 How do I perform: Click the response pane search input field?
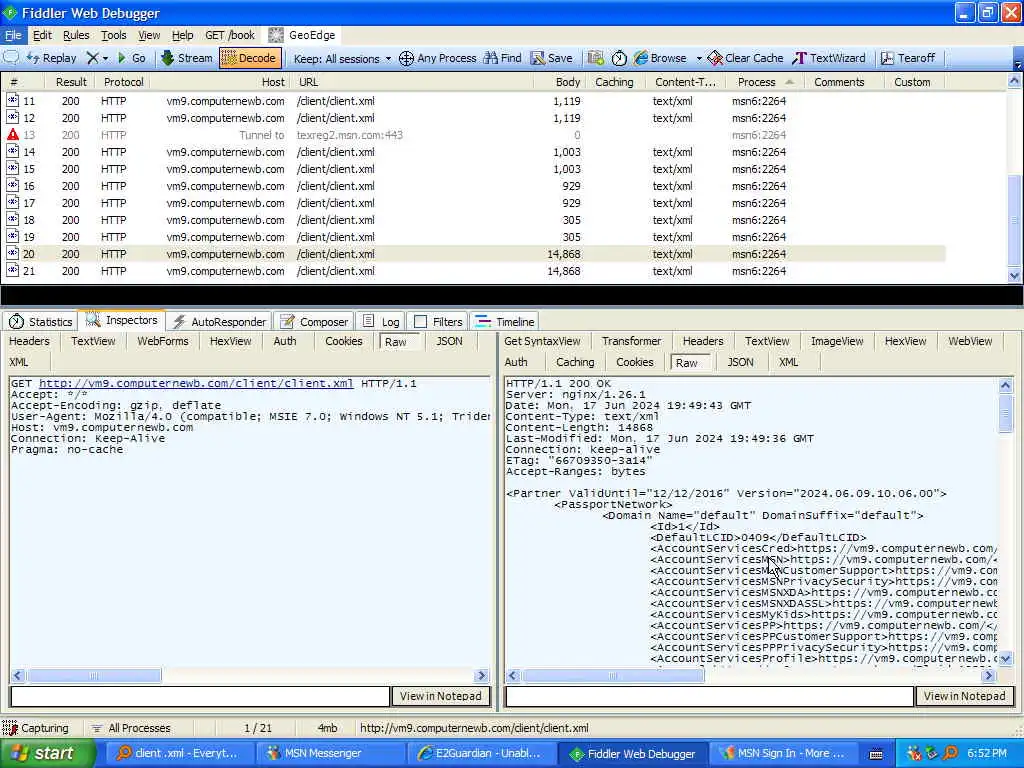(709, 696)
